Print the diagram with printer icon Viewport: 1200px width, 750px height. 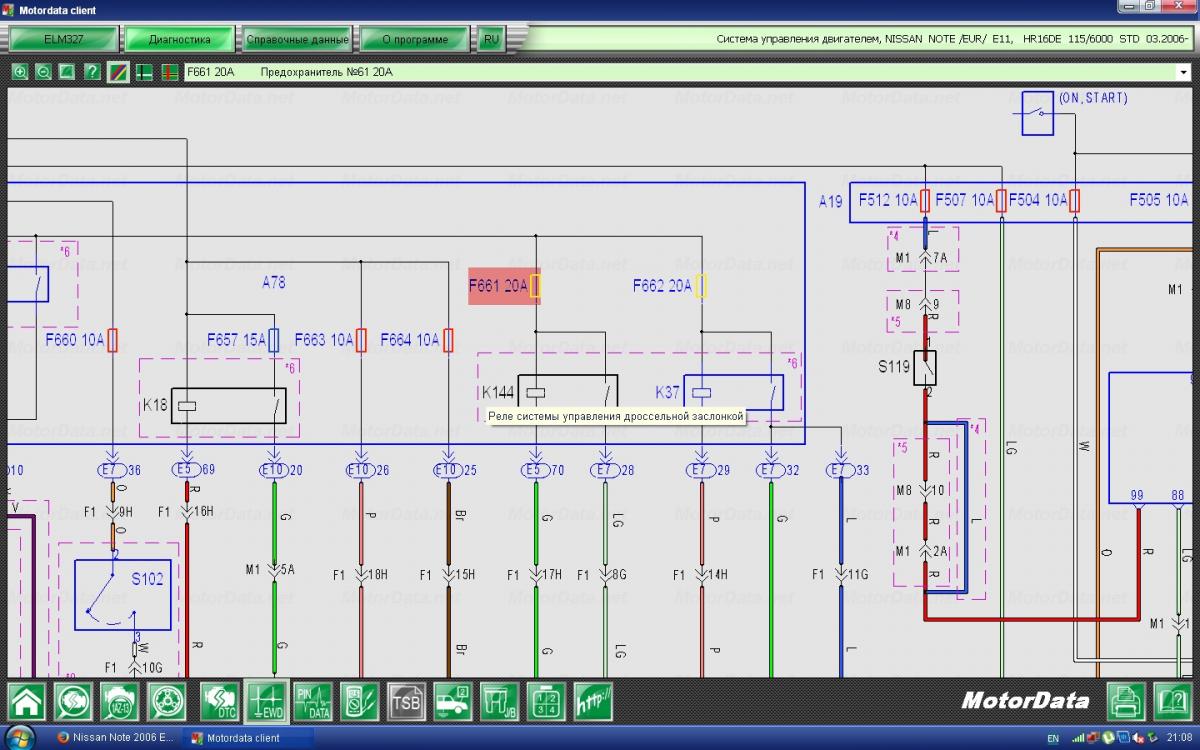point(1126,701)
